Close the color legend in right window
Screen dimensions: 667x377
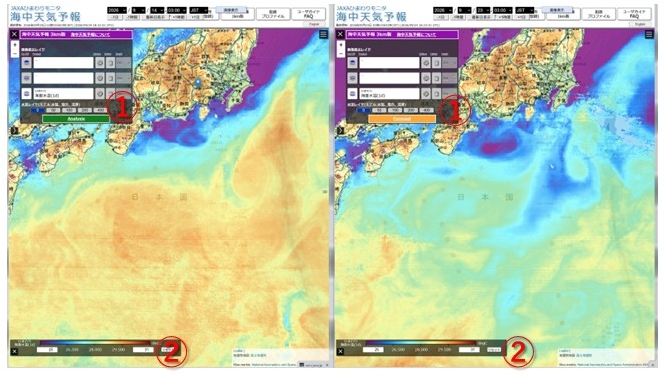click(340, 351)
